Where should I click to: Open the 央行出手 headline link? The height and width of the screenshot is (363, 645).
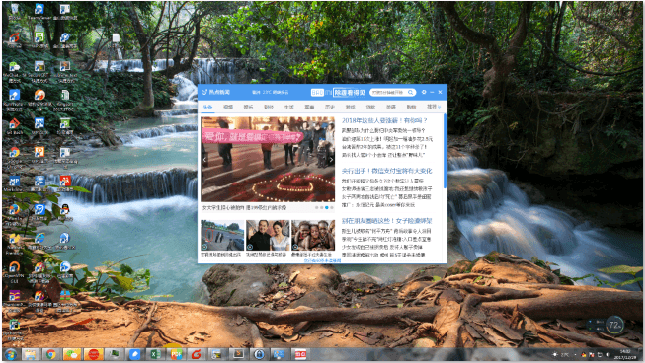387,171
